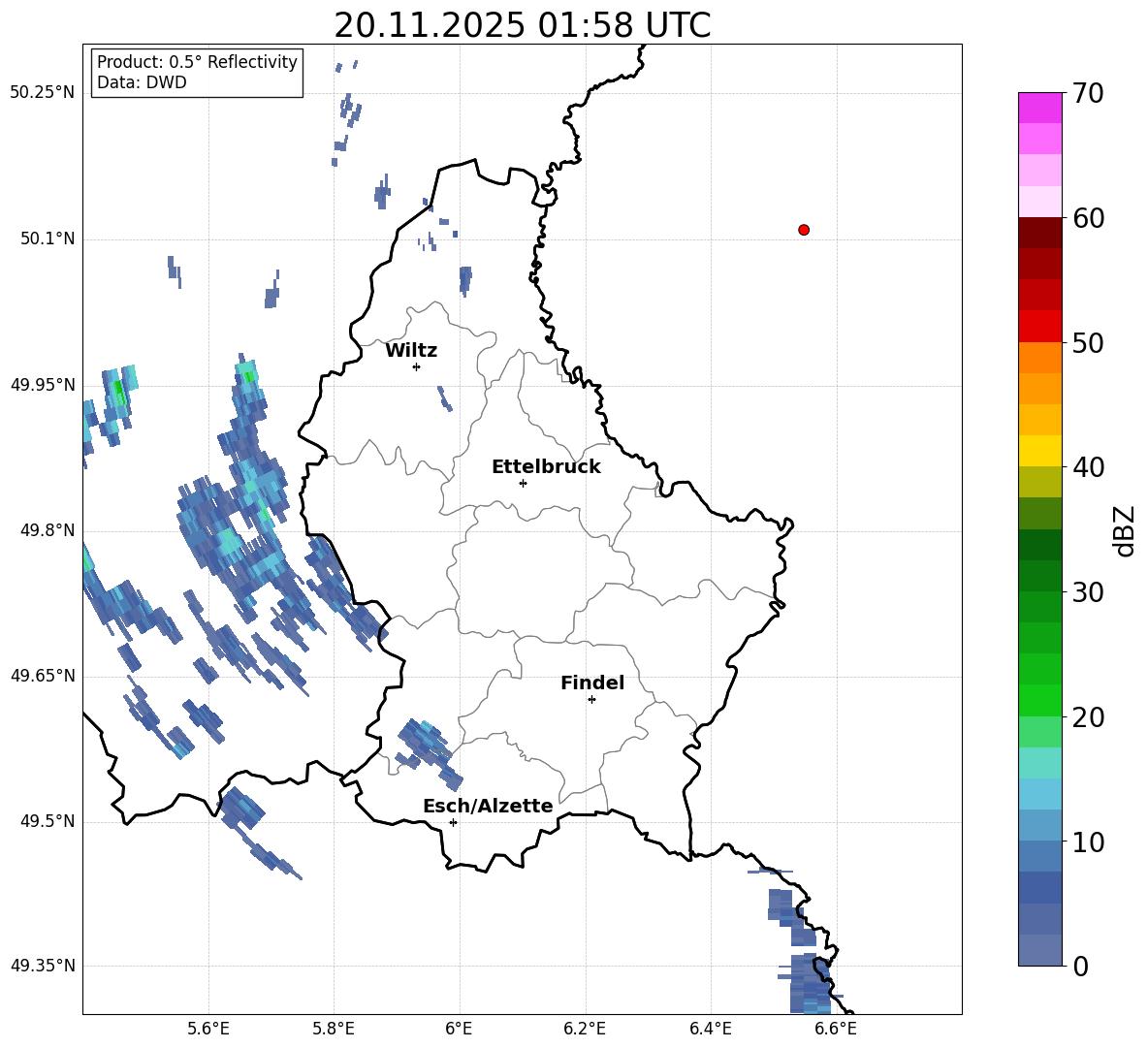Click the Ettelbruck city label

pyautogui.click(x=546, y=467)
